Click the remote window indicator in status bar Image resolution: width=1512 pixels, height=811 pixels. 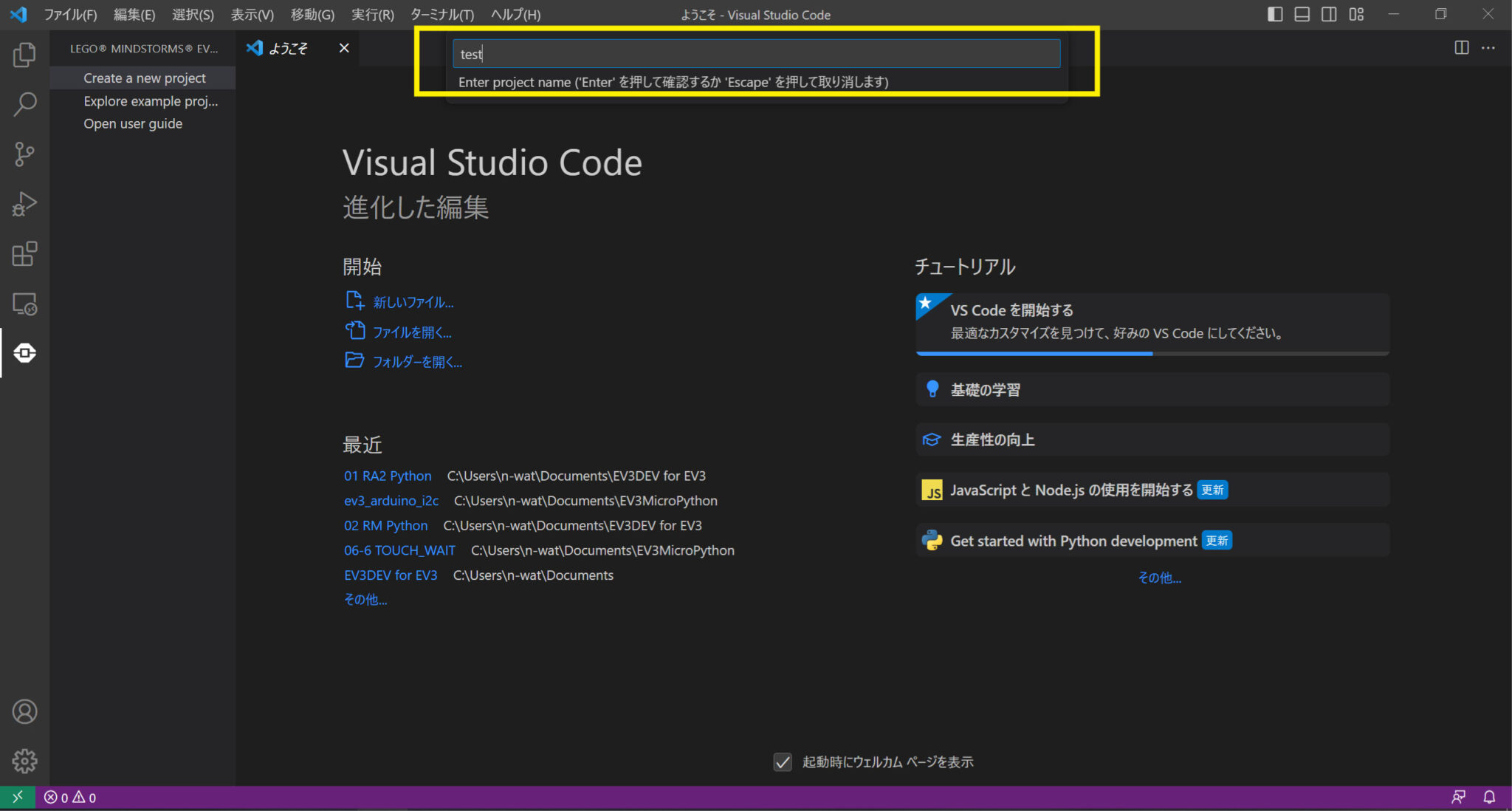click(18, 797)
